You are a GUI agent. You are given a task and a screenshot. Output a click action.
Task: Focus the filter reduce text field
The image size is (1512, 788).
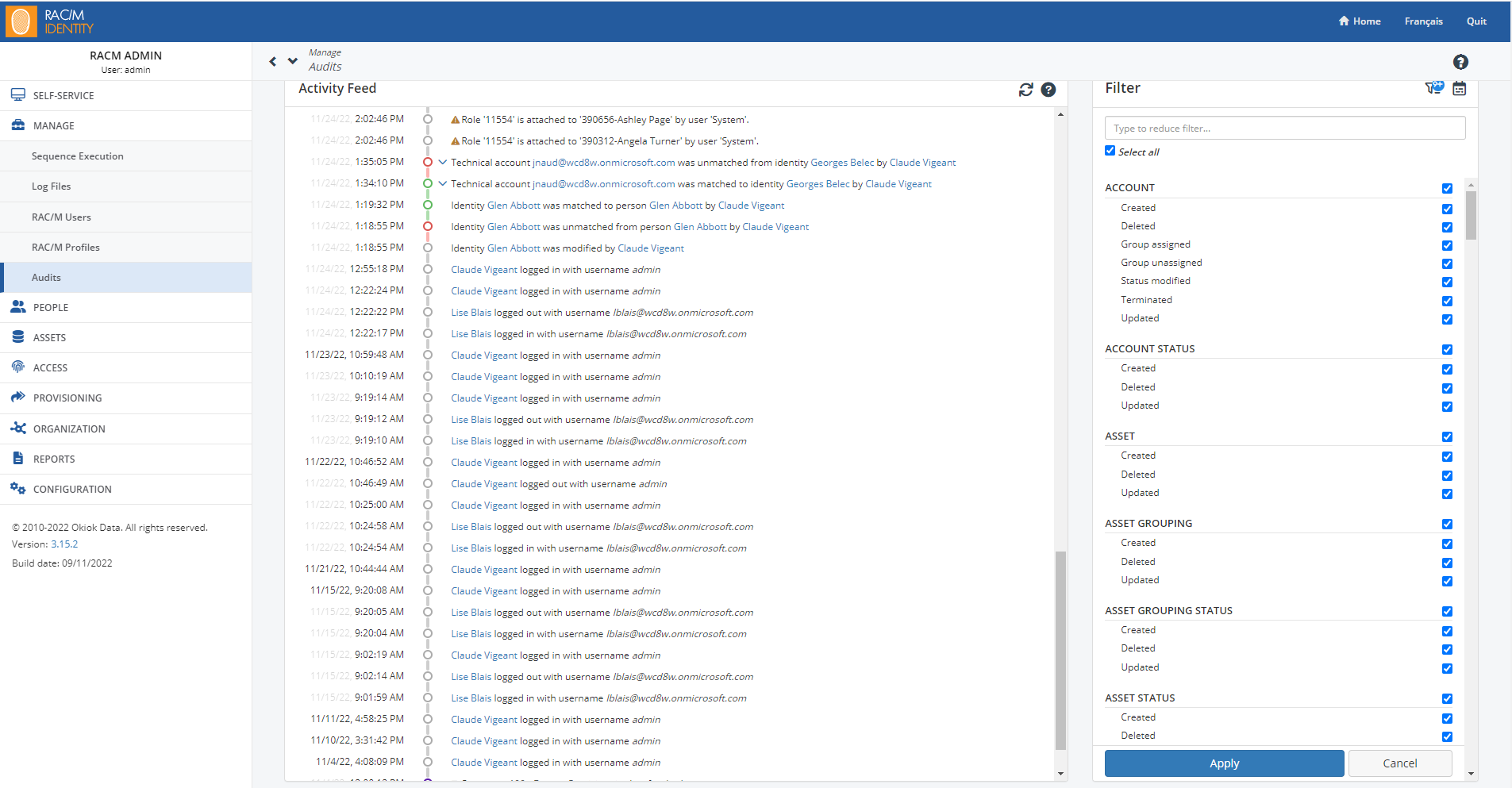click(1285, 129)
